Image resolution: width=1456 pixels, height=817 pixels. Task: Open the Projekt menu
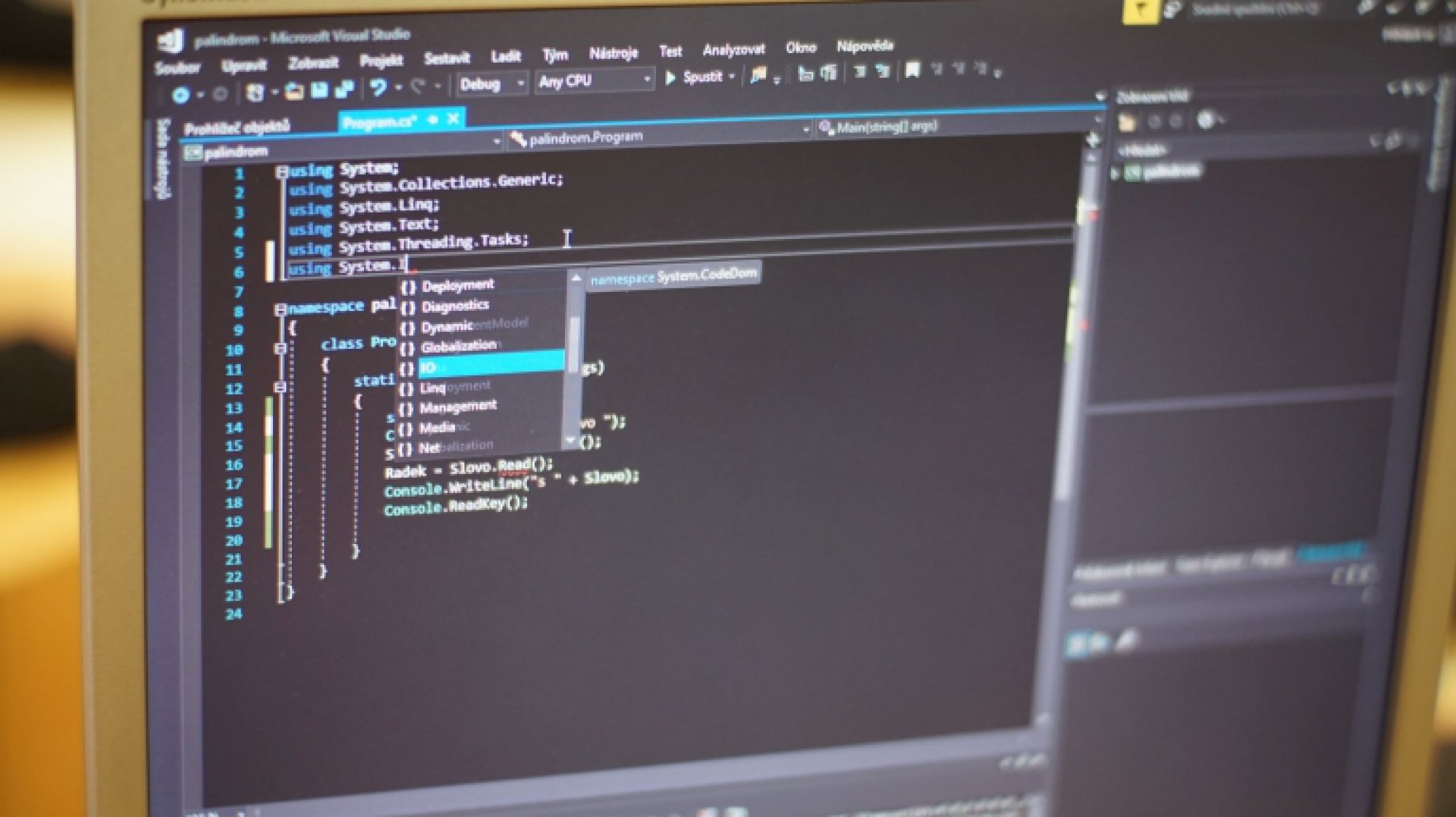pyautogui.click(x=381, y=60)
